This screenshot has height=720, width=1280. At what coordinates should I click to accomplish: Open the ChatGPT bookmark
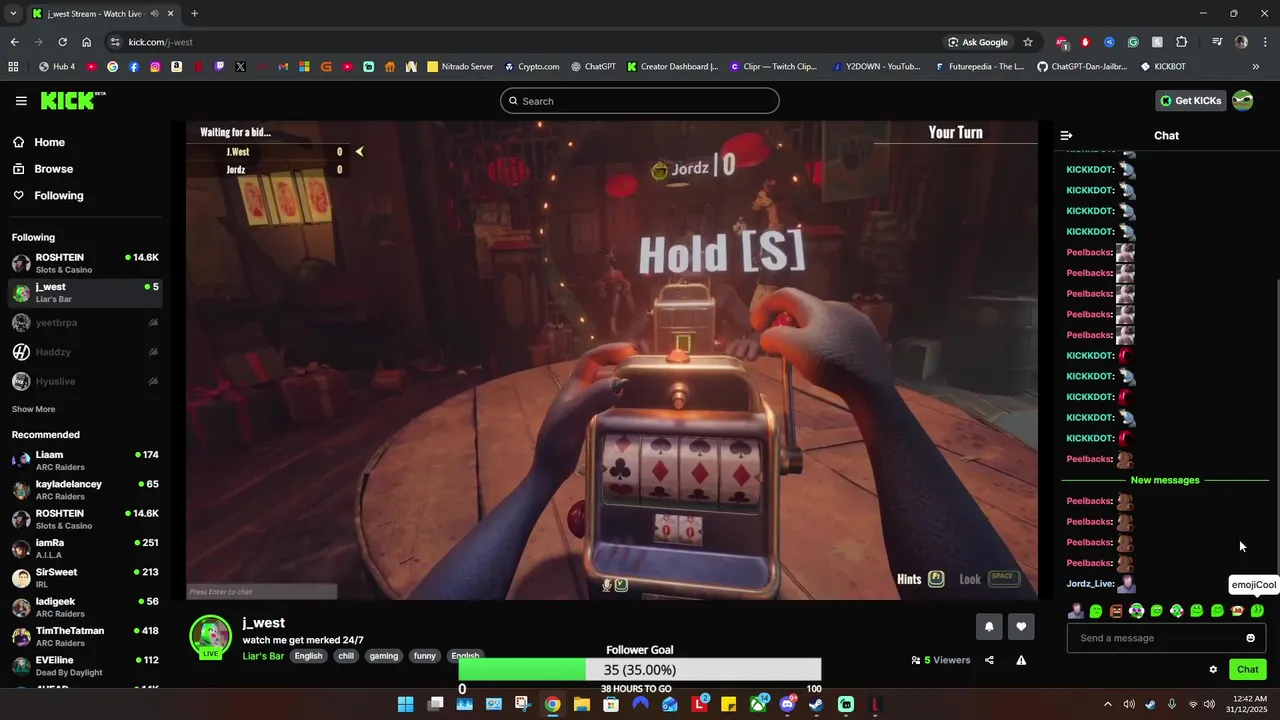(593, 67)
